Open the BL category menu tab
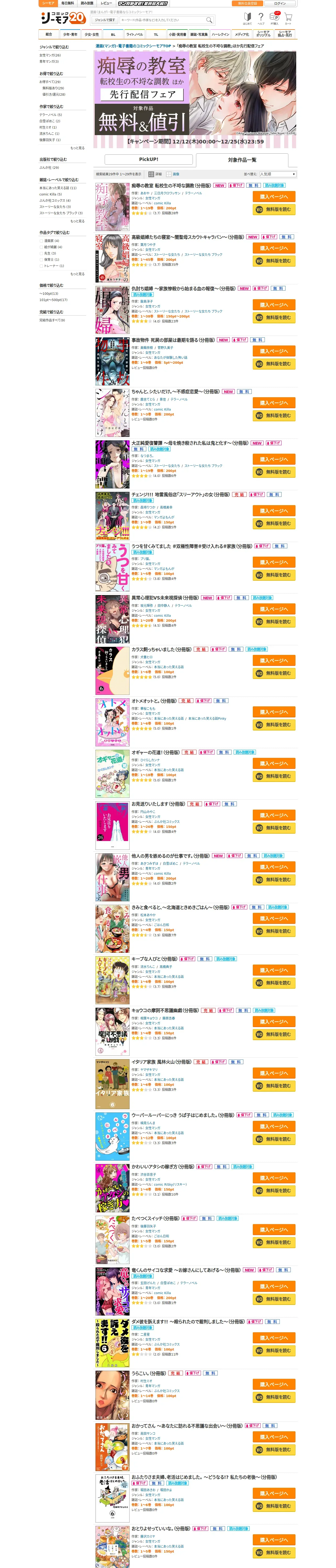The width and height of the screenshot is (336, 1568). point(113,34)
